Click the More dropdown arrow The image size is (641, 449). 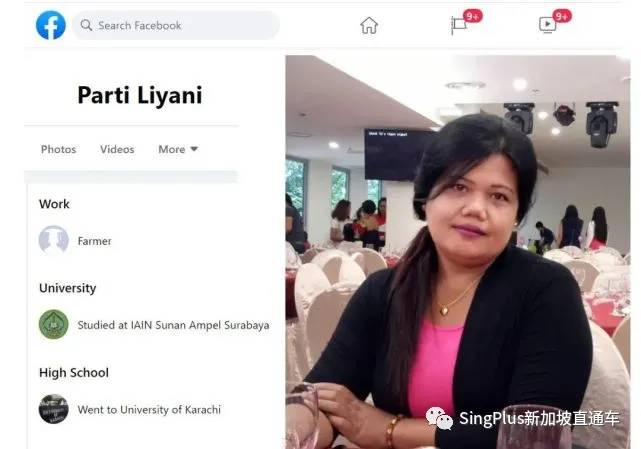(x=194, y=149)
